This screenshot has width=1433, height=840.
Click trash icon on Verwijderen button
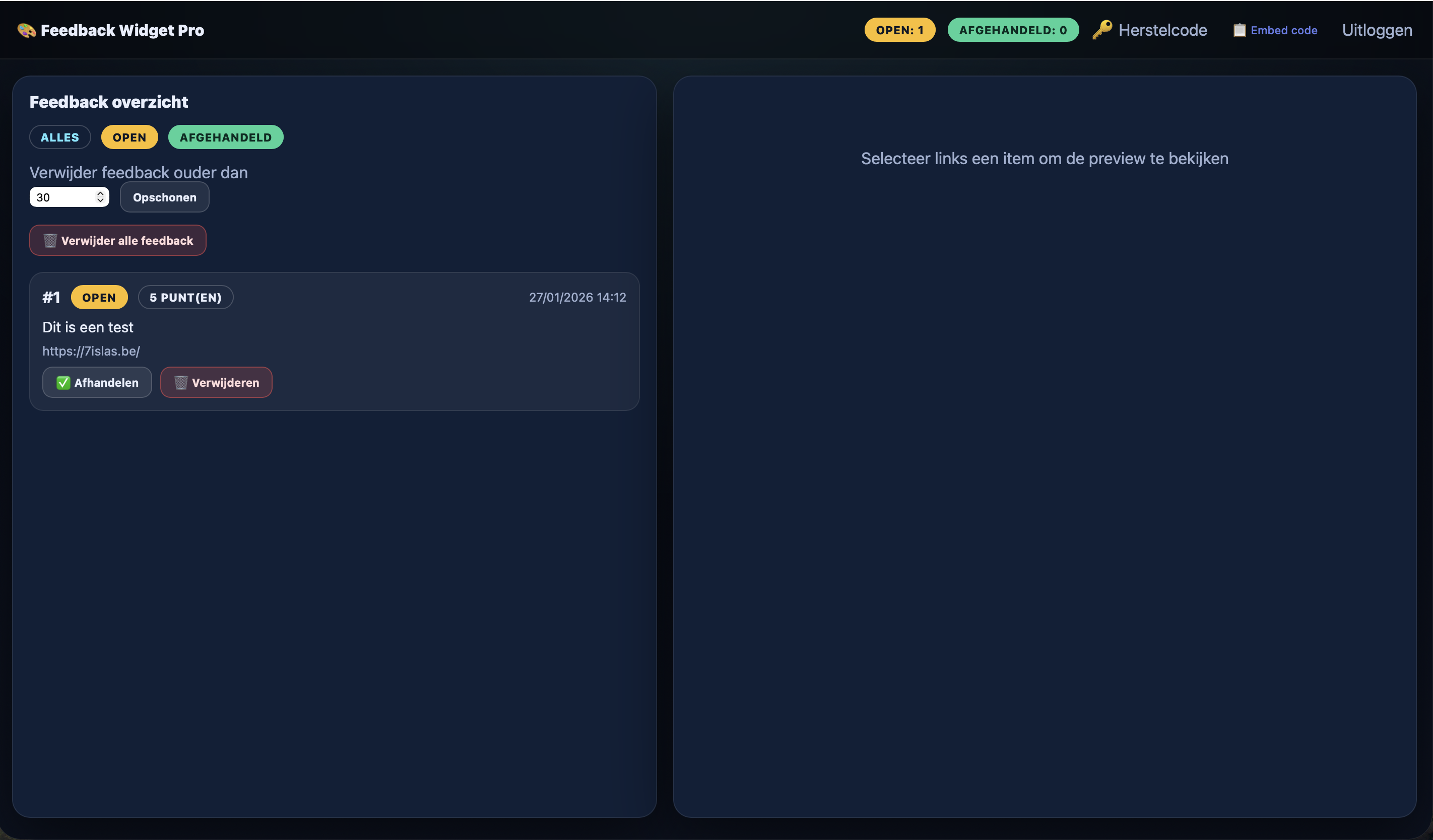181,383
